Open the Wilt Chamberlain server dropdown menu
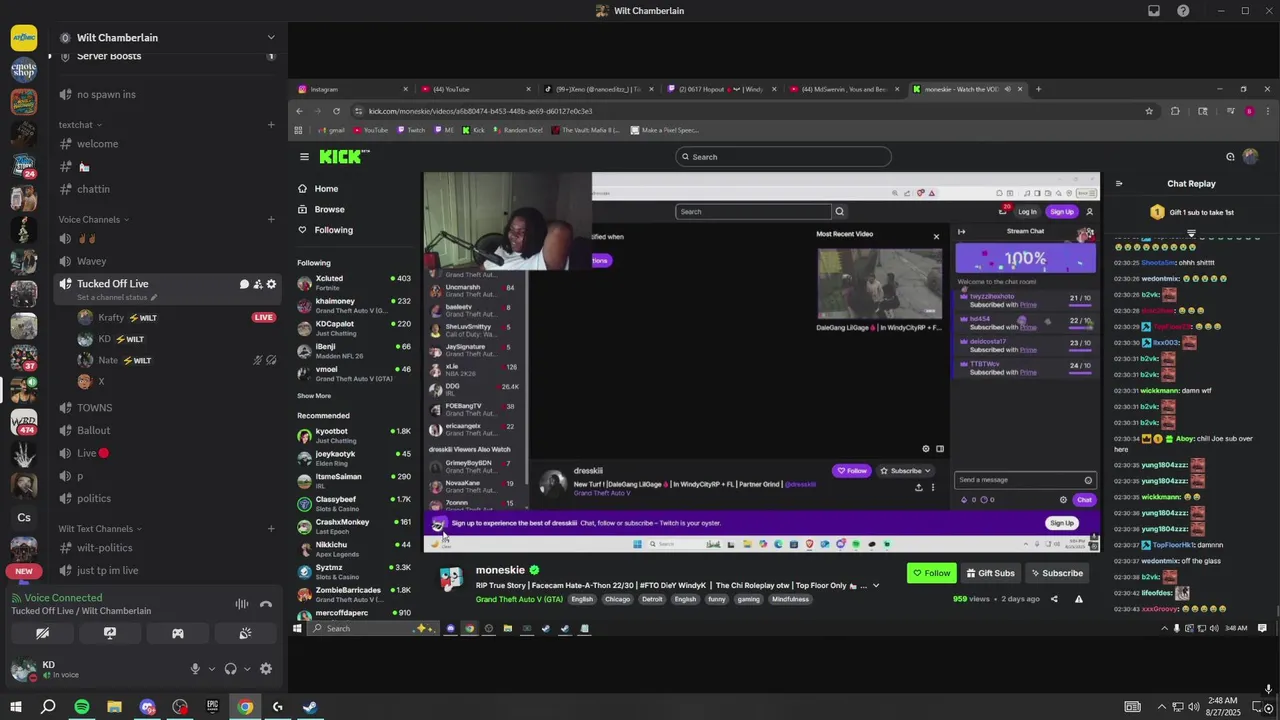The width and height of the screenshot is (1280, 720). click(x=271, y=38)
